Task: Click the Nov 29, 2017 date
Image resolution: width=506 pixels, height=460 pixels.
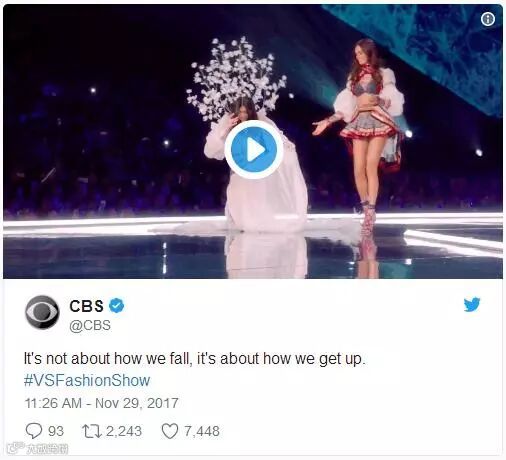Action: pyautogui.click(x=137, y=403)
